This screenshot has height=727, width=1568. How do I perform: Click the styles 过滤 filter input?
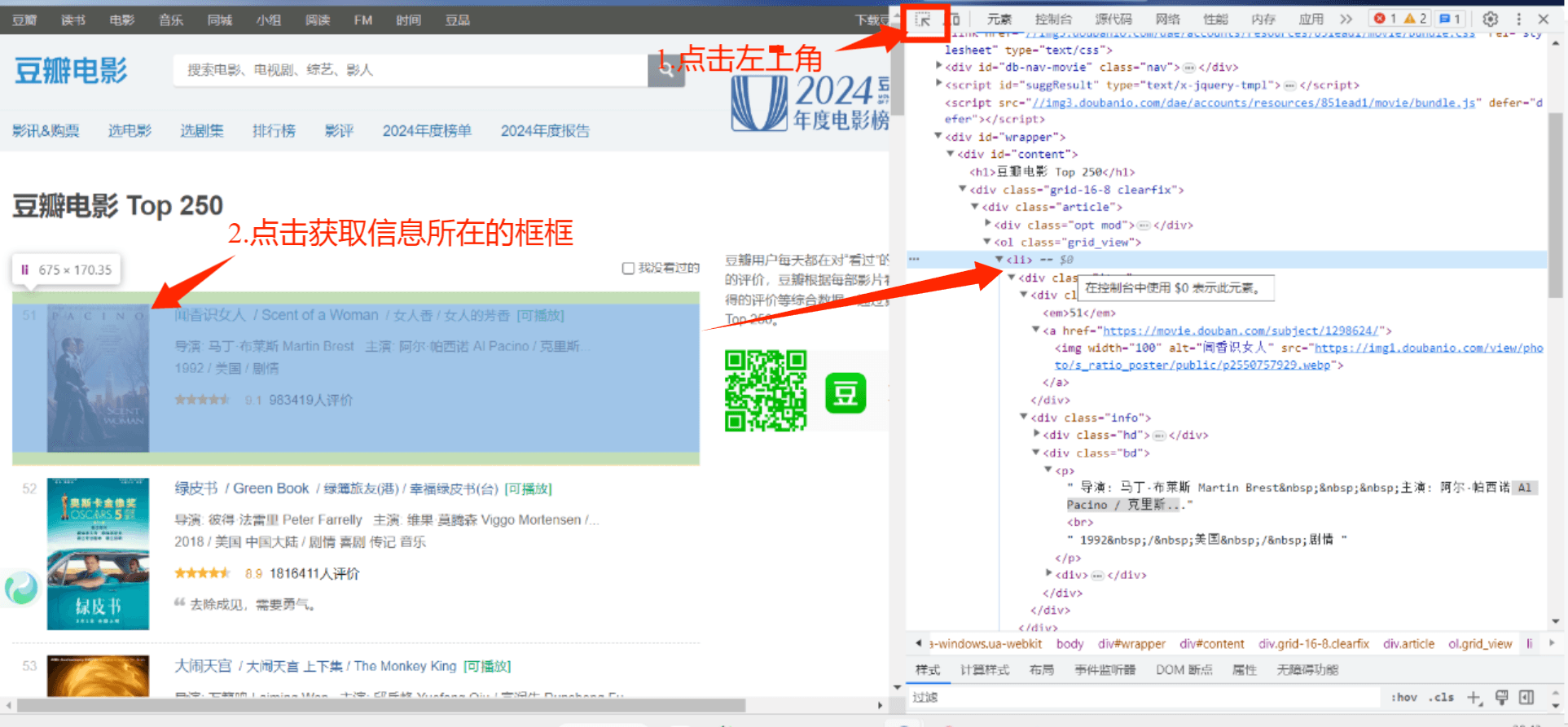pos(1144,697)
